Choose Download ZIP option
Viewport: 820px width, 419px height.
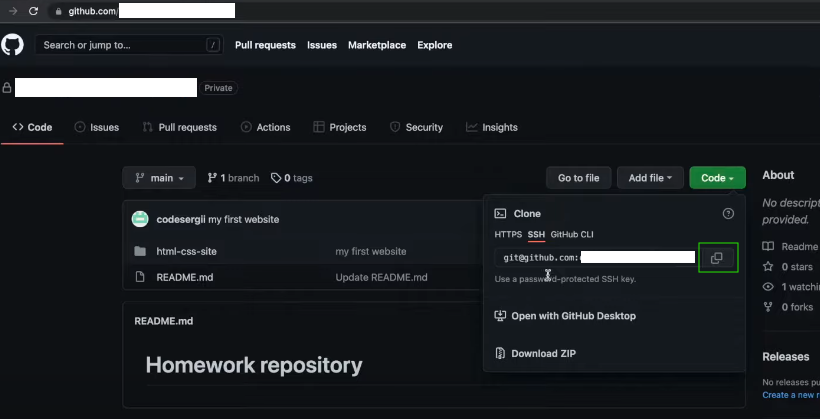[x=543, y=353]
